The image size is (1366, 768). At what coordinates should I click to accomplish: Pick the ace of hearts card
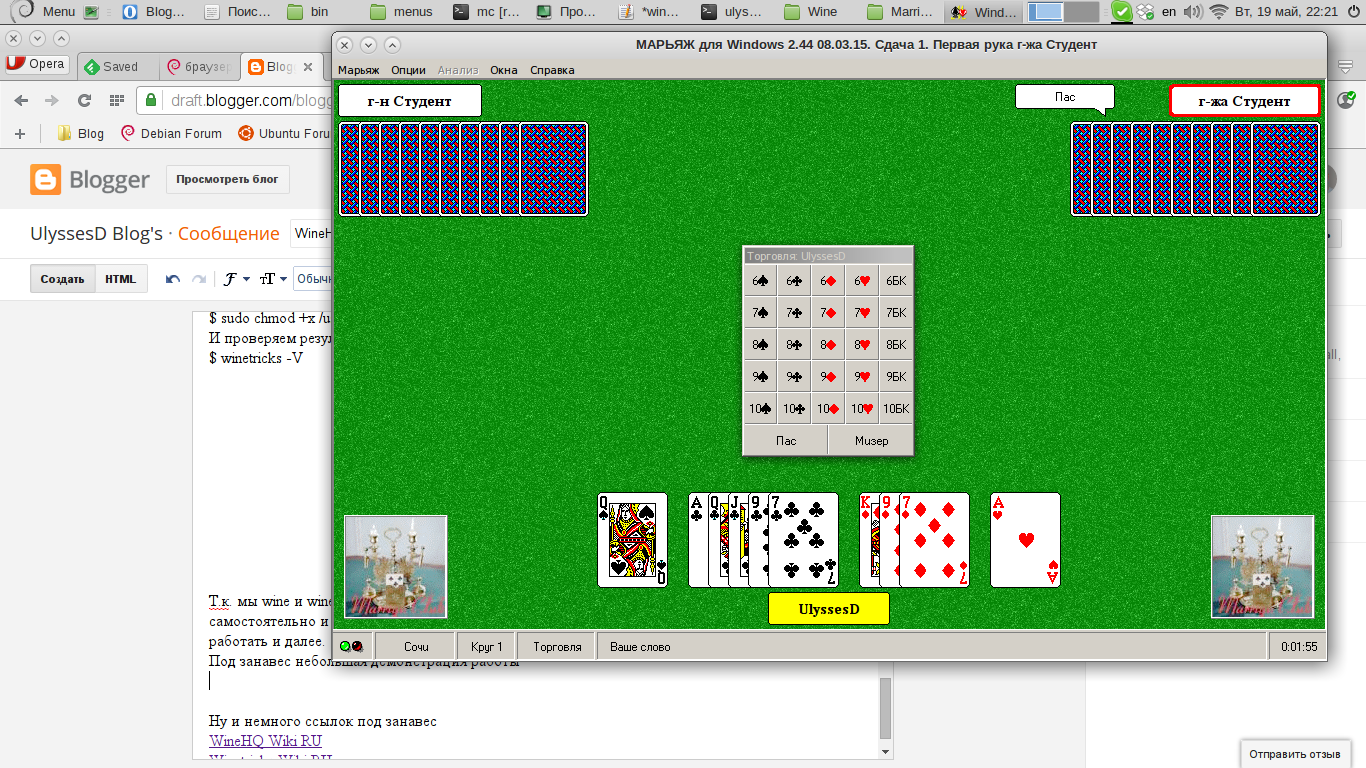[1025, 540]
